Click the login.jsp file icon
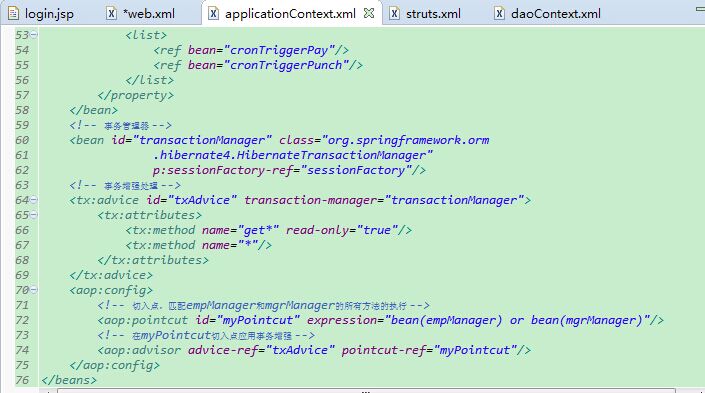This screenshot has width=705, height=393. (x=13, y=13)
